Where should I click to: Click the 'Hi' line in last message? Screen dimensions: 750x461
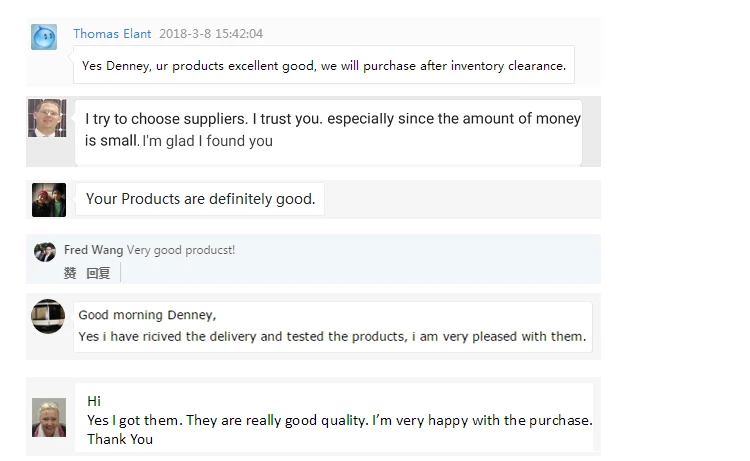pyautogui.click(x=94, y=401)
